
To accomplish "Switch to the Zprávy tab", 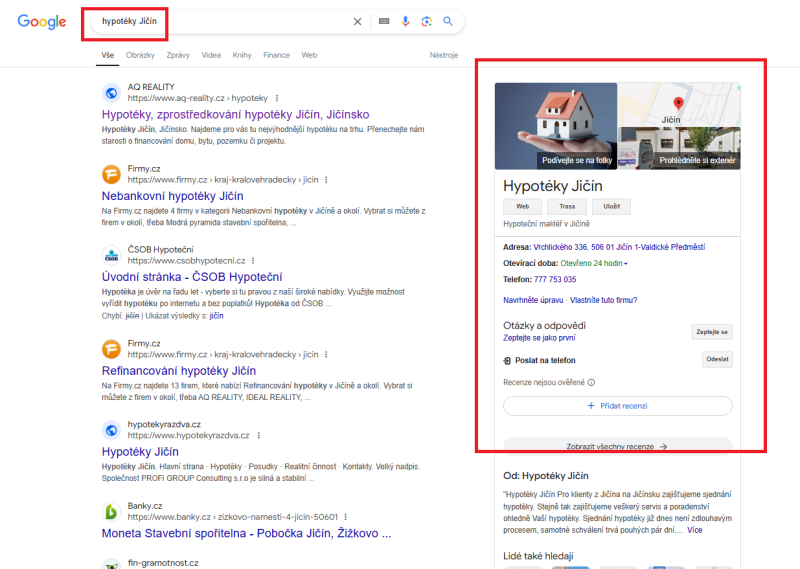I will pyautogui.click(x=178, y=55).
